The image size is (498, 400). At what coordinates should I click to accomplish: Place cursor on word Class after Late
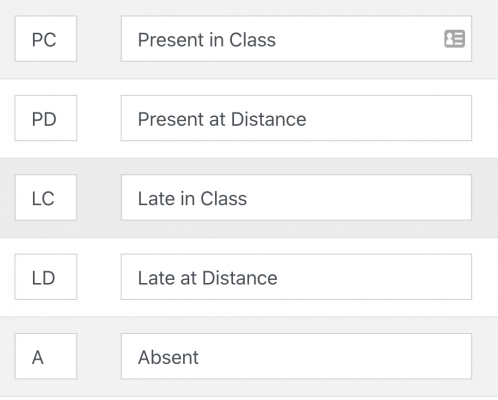pyautogui.click(x=224, y=199)
